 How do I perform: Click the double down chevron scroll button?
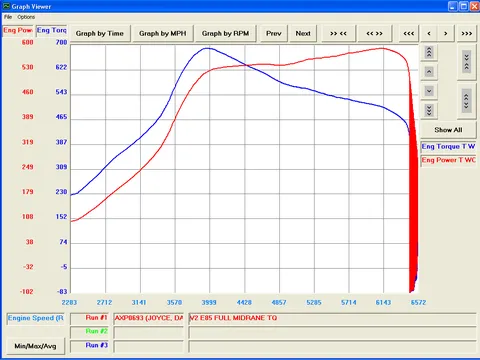429,110
